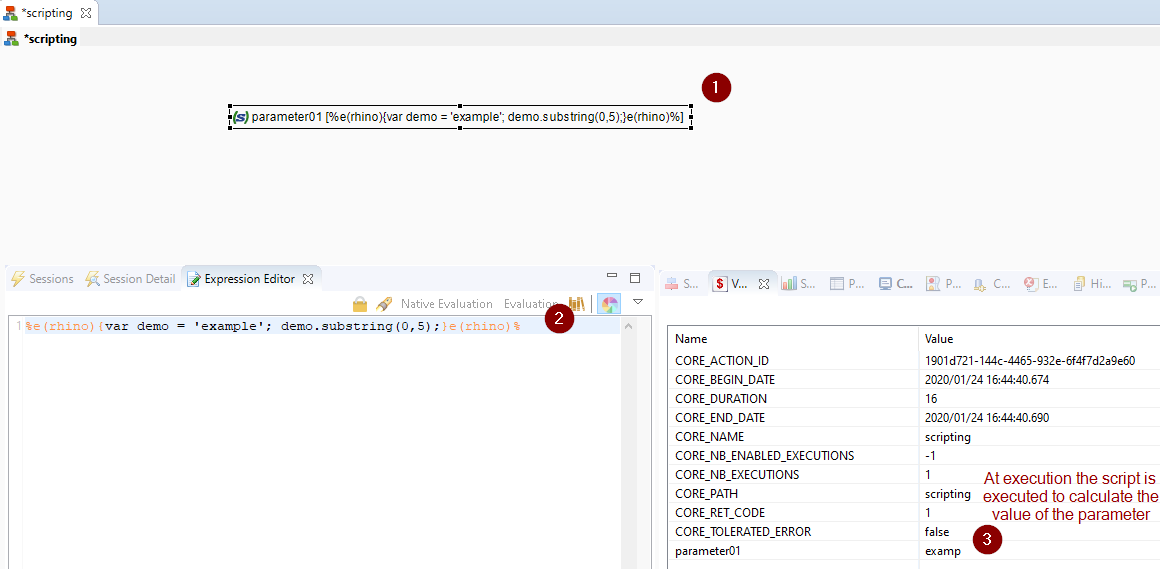Select the CORE_BEGIN_DATE row

pos(914,380)
